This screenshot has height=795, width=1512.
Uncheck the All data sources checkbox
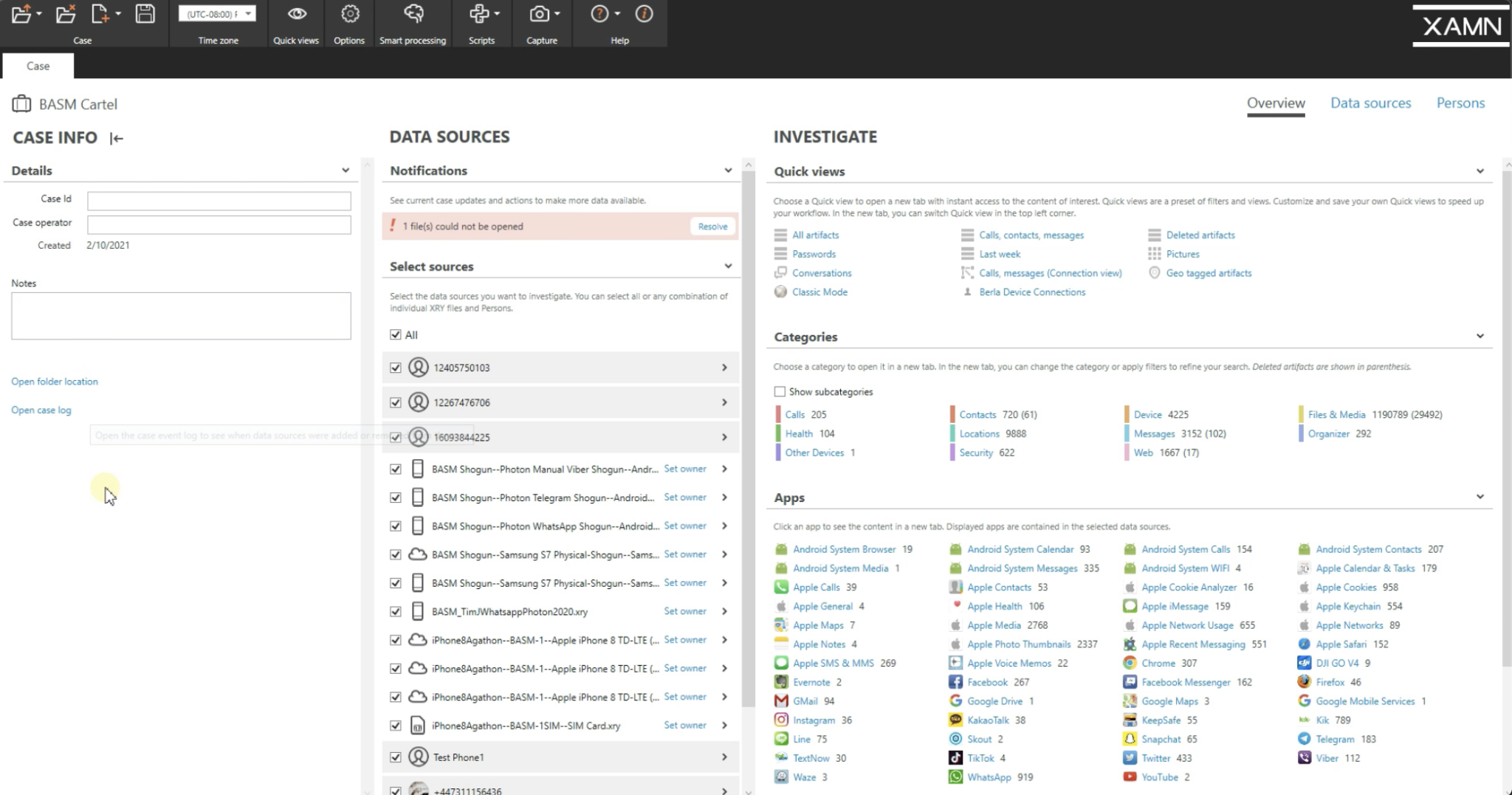click(x=395, y=334)
